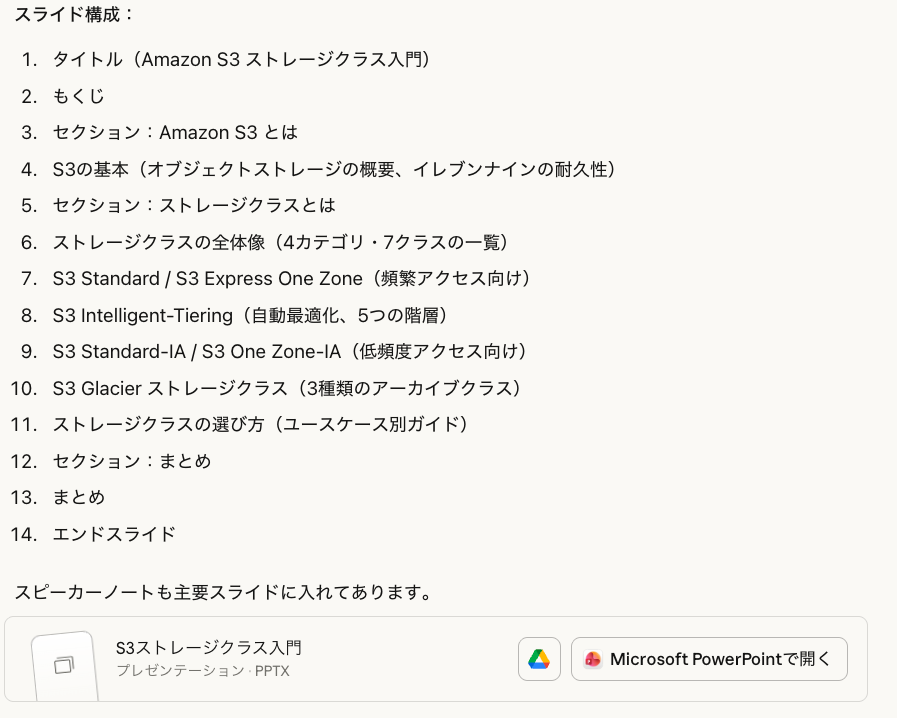Select セクション：ストレージクラスとは list item
Image resolution: width=897 pixels, height=718 pixels.
194,205
